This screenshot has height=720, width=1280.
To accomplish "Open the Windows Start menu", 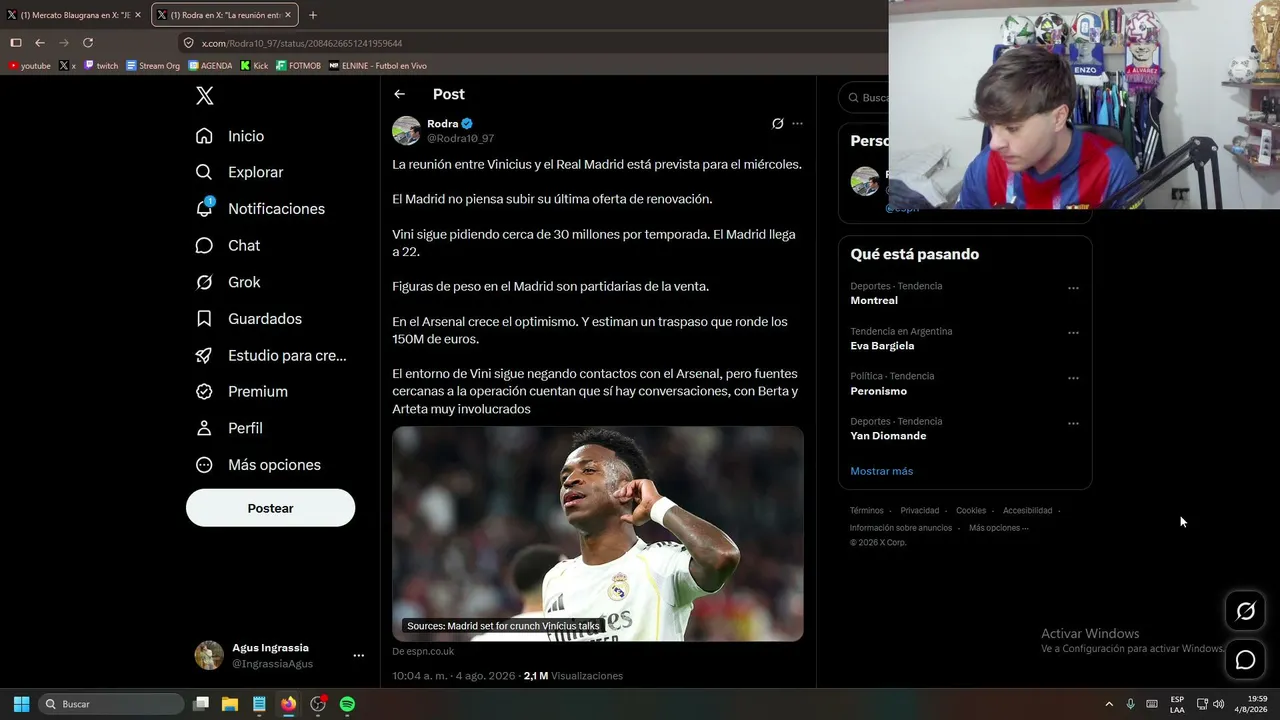I will click(x=21, y=704).
